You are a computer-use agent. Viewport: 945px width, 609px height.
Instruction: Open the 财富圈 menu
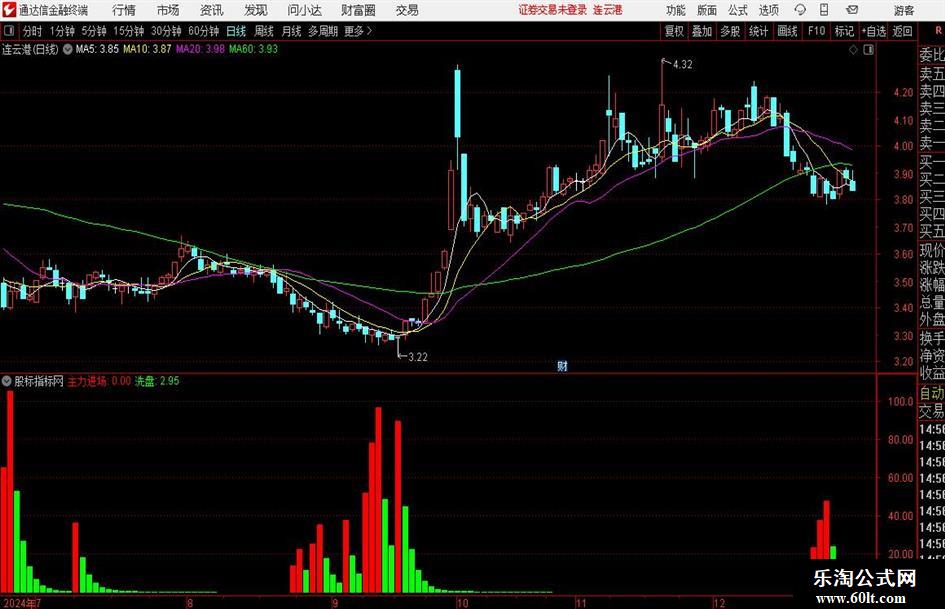pyautogui.click(x=358, y=10)
